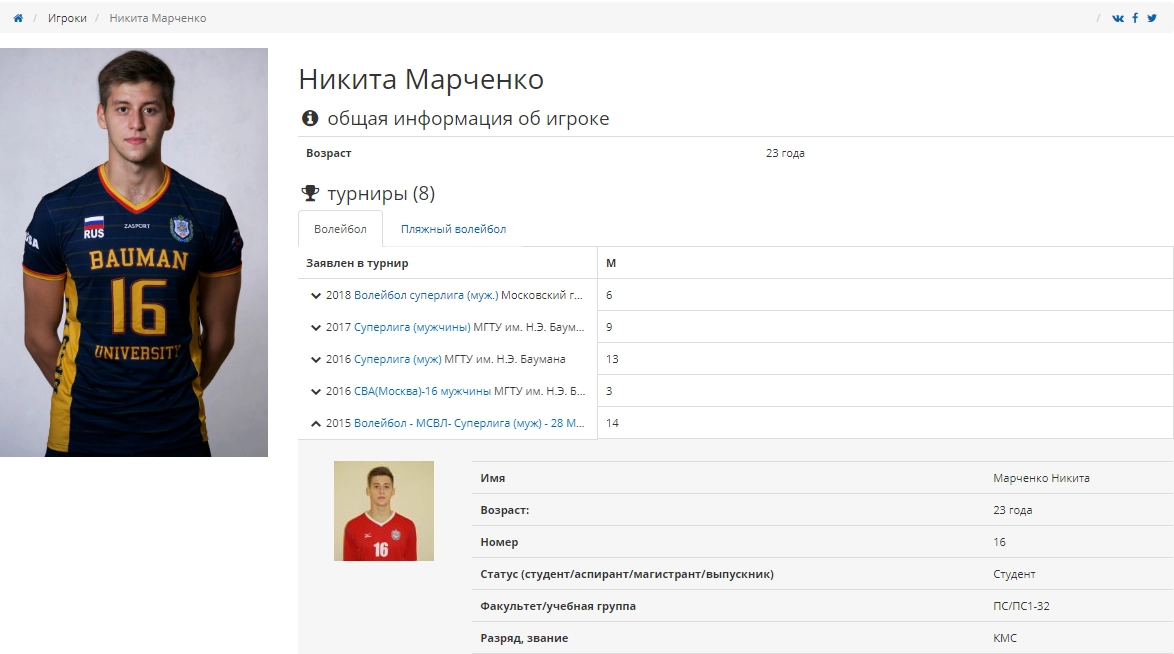This screenshot has width=1174, height=654.
Task: Expand the 2016 СВА(Москва)-16 row chevron
Action: click(316, 392)
